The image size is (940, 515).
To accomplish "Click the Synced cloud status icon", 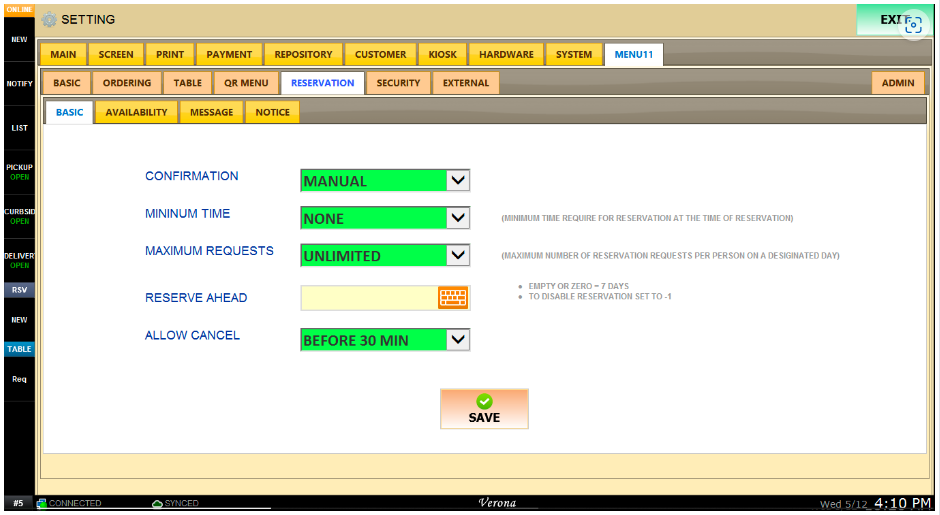I will point(157,503).
